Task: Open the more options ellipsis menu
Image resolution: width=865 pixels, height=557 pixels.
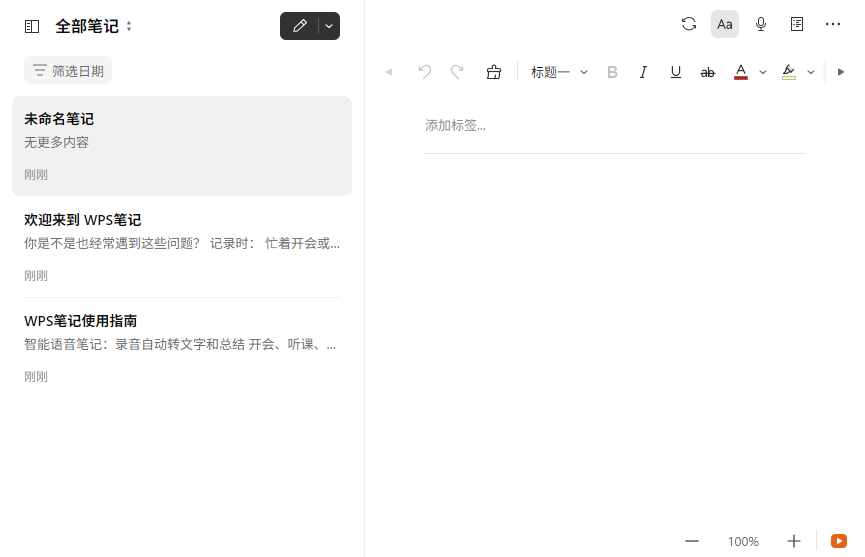Action: tap(832, 24)
